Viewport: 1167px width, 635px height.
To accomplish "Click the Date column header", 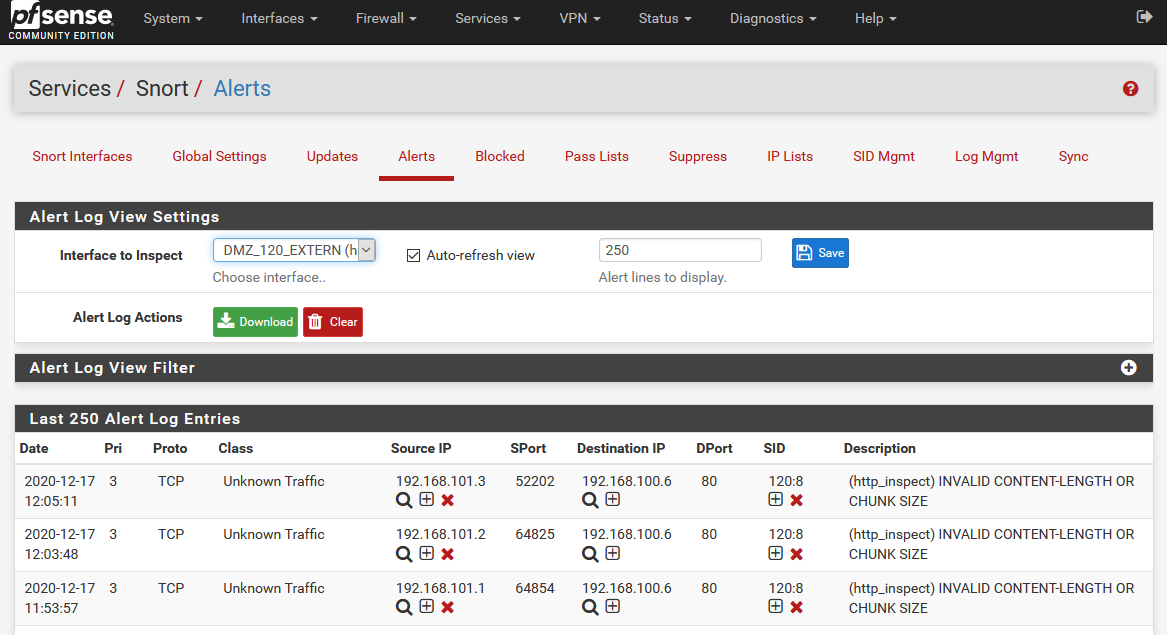I will point(34,448).
